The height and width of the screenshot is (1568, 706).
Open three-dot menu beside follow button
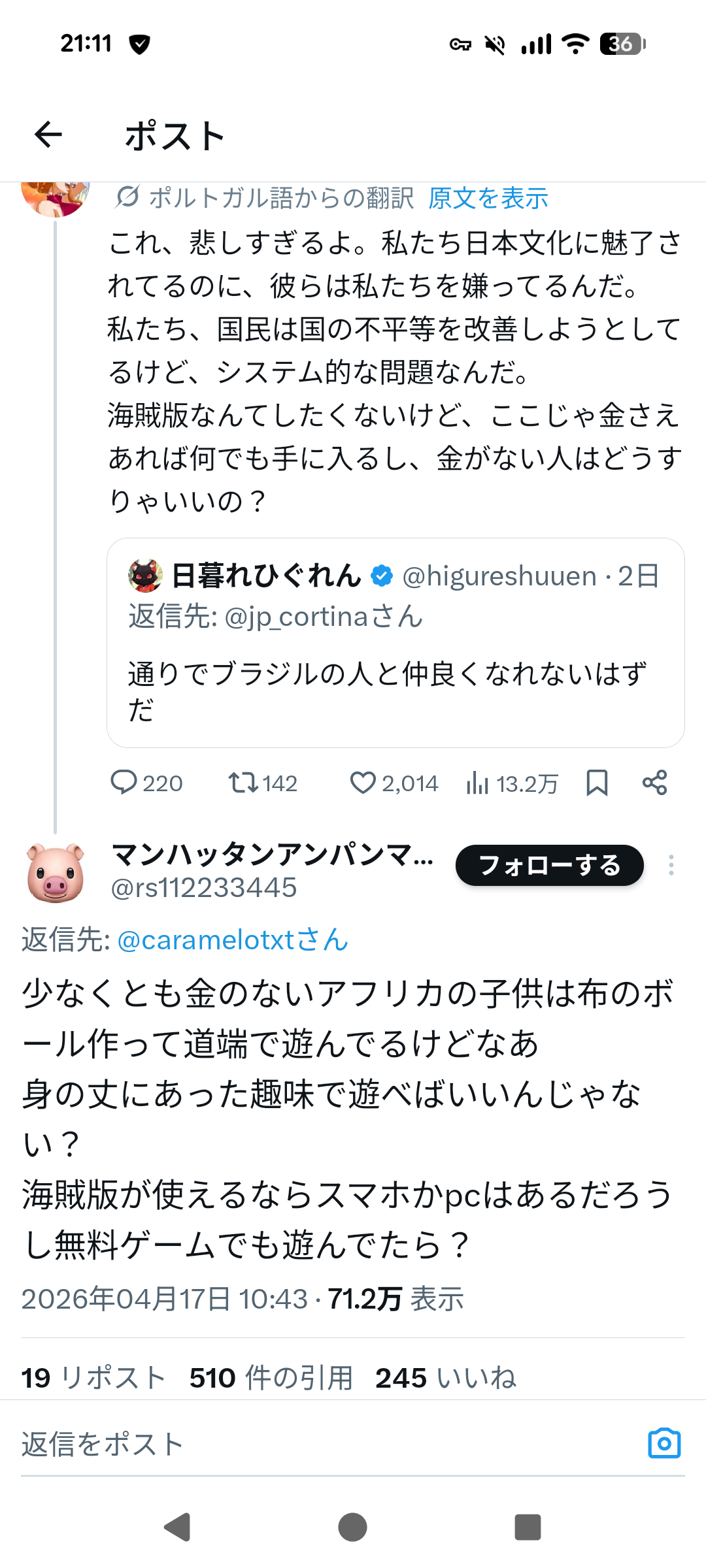click(671, 865)
